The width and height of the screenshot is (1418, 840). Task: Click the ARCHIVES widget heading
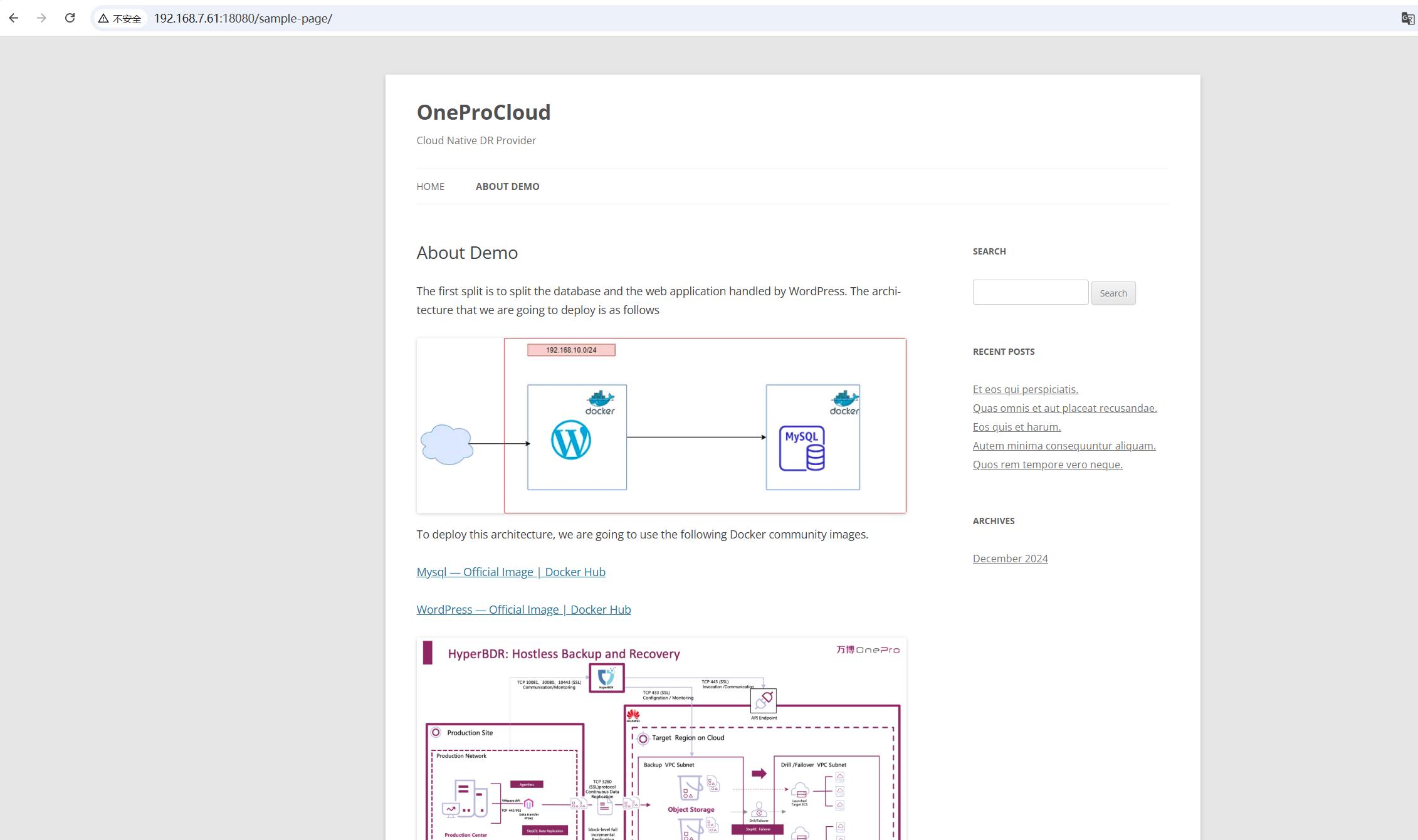pos(994,521)
